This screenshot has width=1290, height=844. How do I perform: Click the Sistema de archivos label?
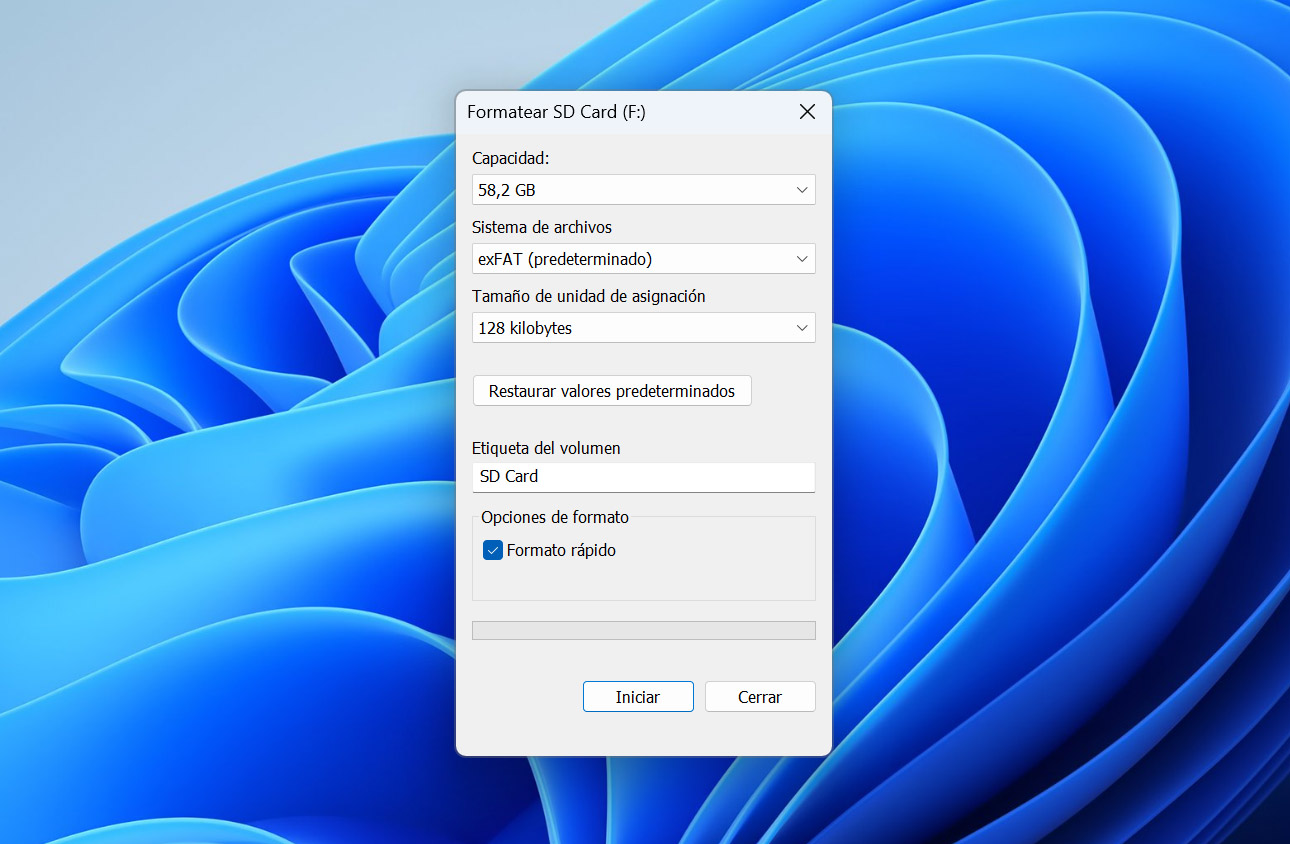542,227
